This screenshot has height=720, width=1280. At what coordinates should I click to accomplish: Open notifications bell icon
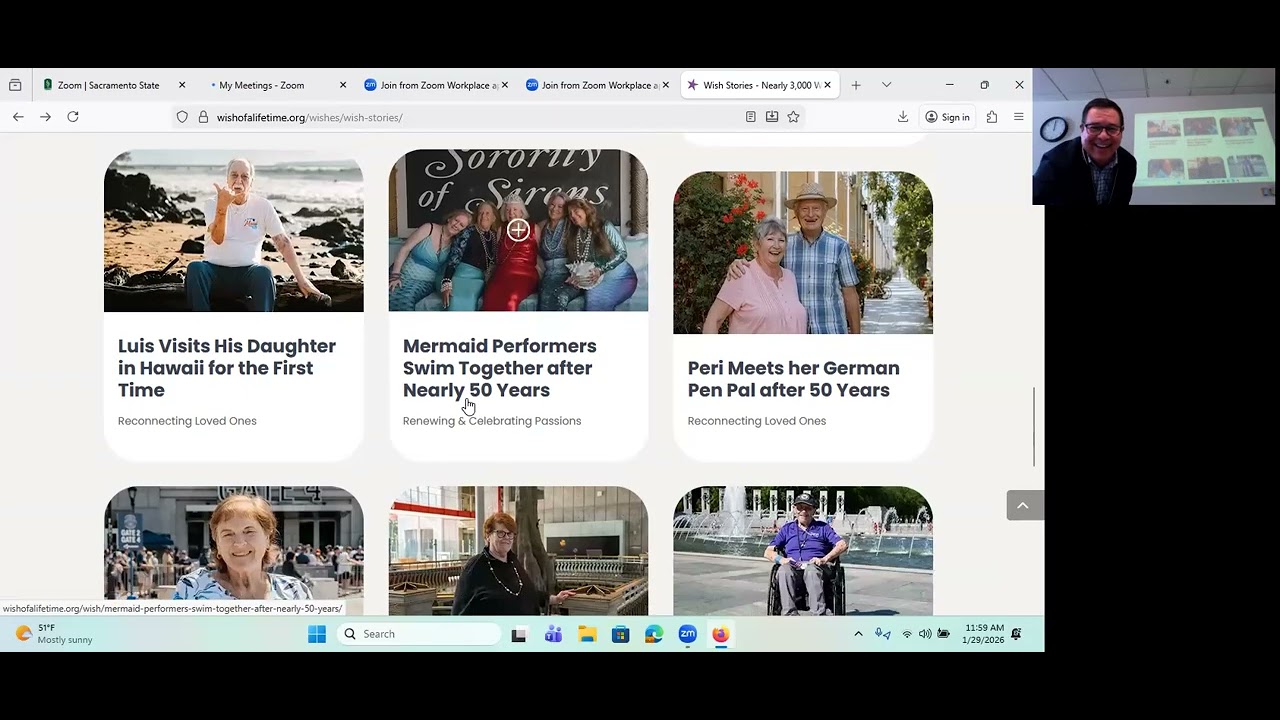[1016, 634]
